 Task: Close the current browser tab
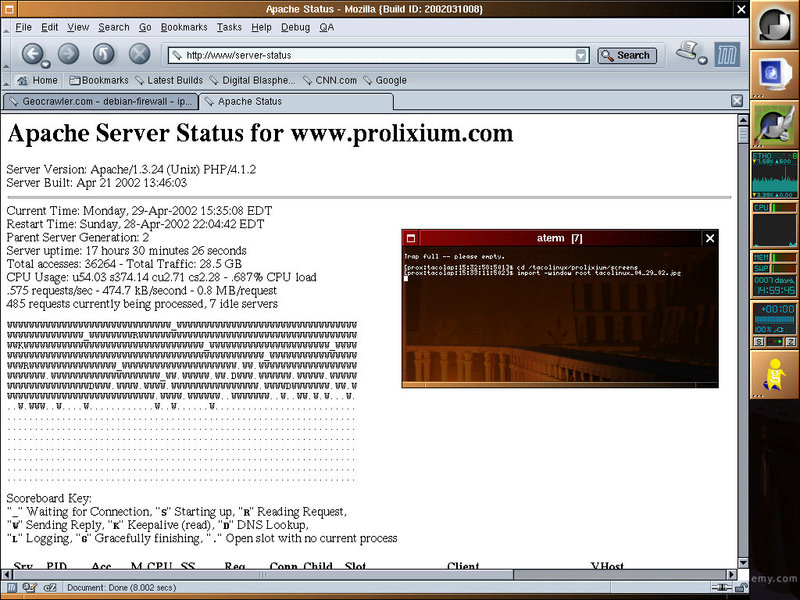[x=737, y=101]
